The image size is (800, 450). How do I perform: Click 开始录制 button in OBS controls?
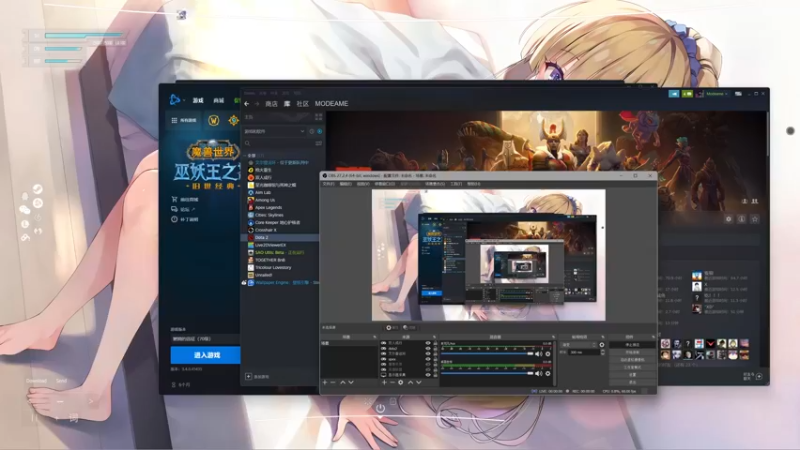point(632,353)
